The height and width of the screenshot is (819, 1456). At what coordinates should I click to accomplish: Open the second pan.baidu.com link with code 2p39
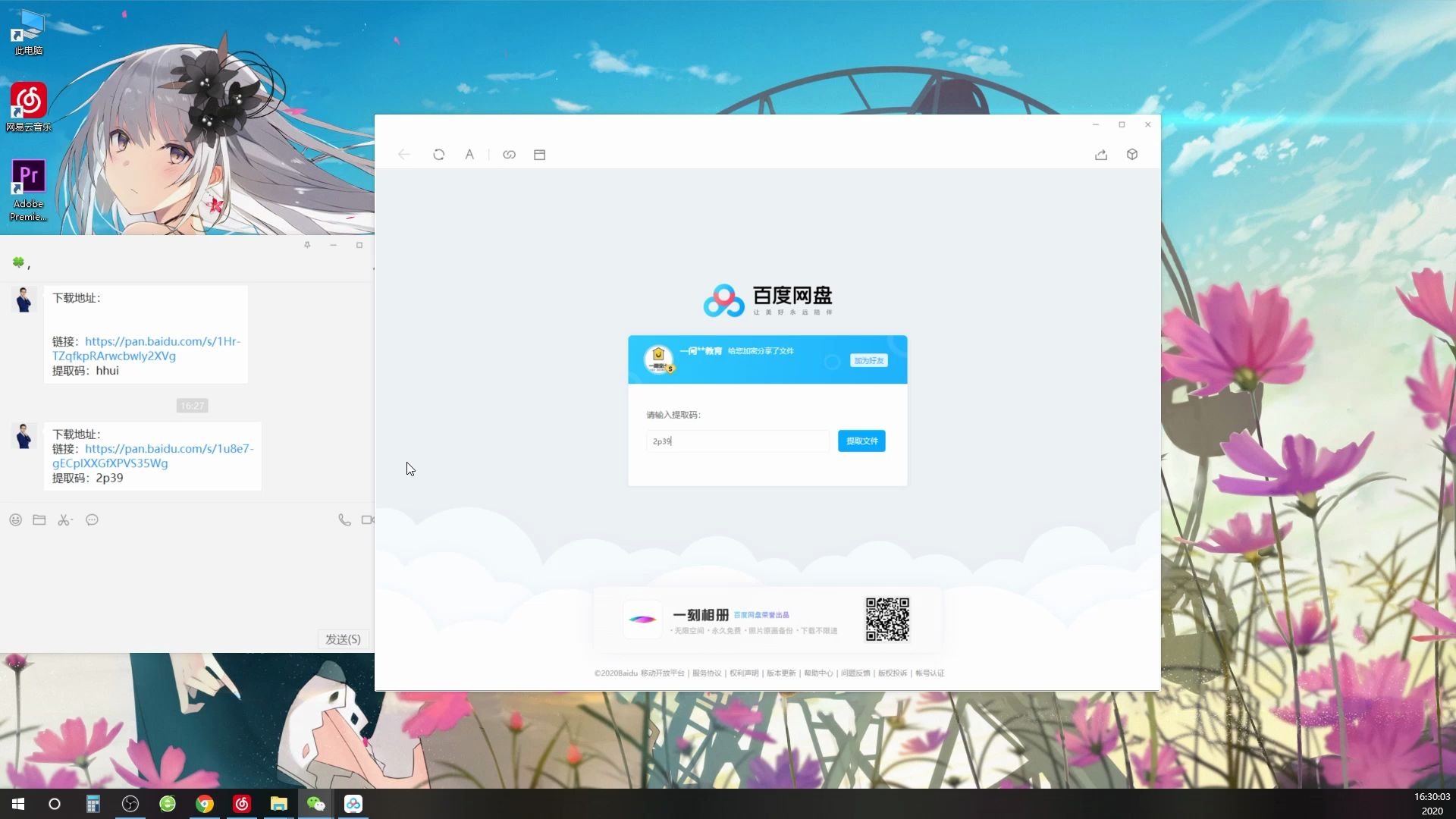point(153,456)
